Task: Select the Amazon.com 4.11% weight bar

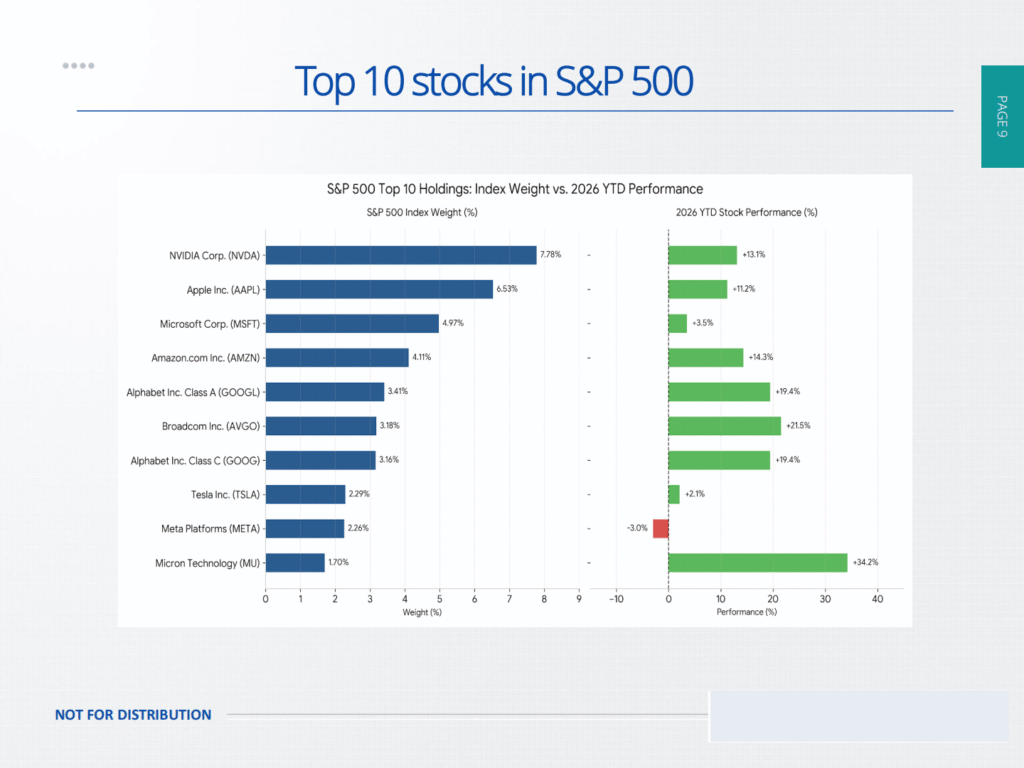Action: [337, 357]
